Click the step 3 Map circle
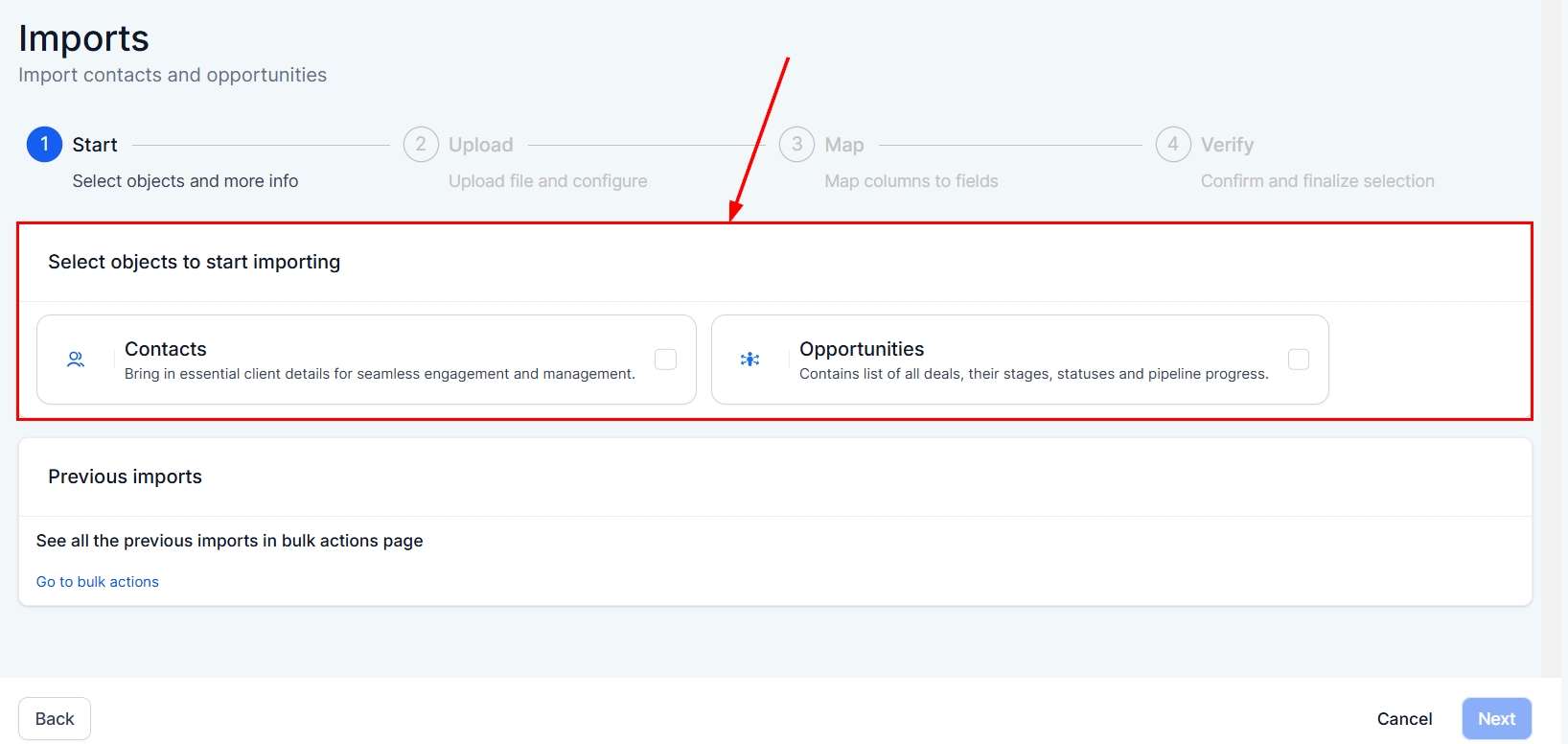Screen dimensions: 1568x744 (796, 145)
